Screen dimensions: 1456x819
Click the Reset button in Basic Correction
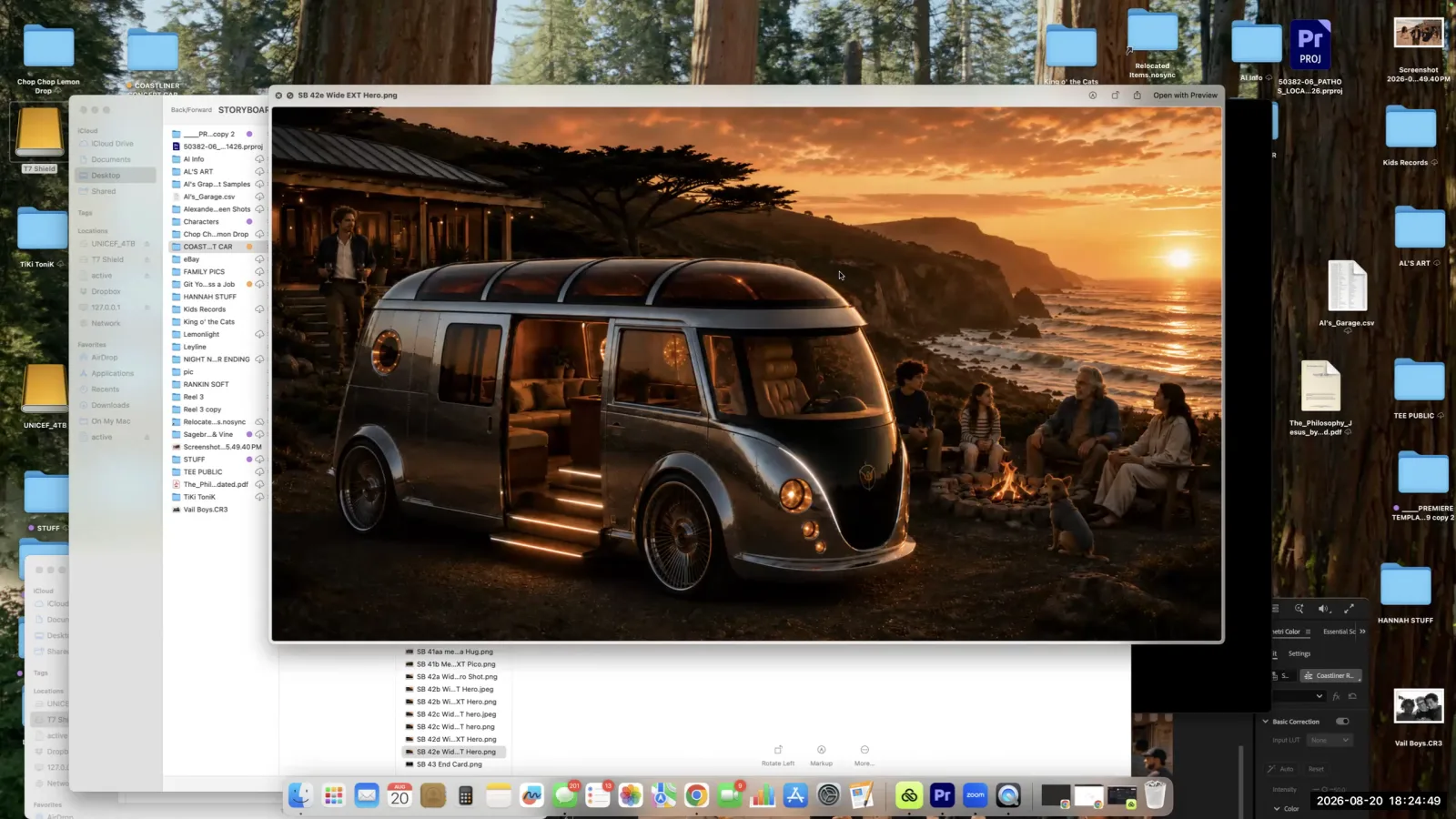pos(1316,769)
